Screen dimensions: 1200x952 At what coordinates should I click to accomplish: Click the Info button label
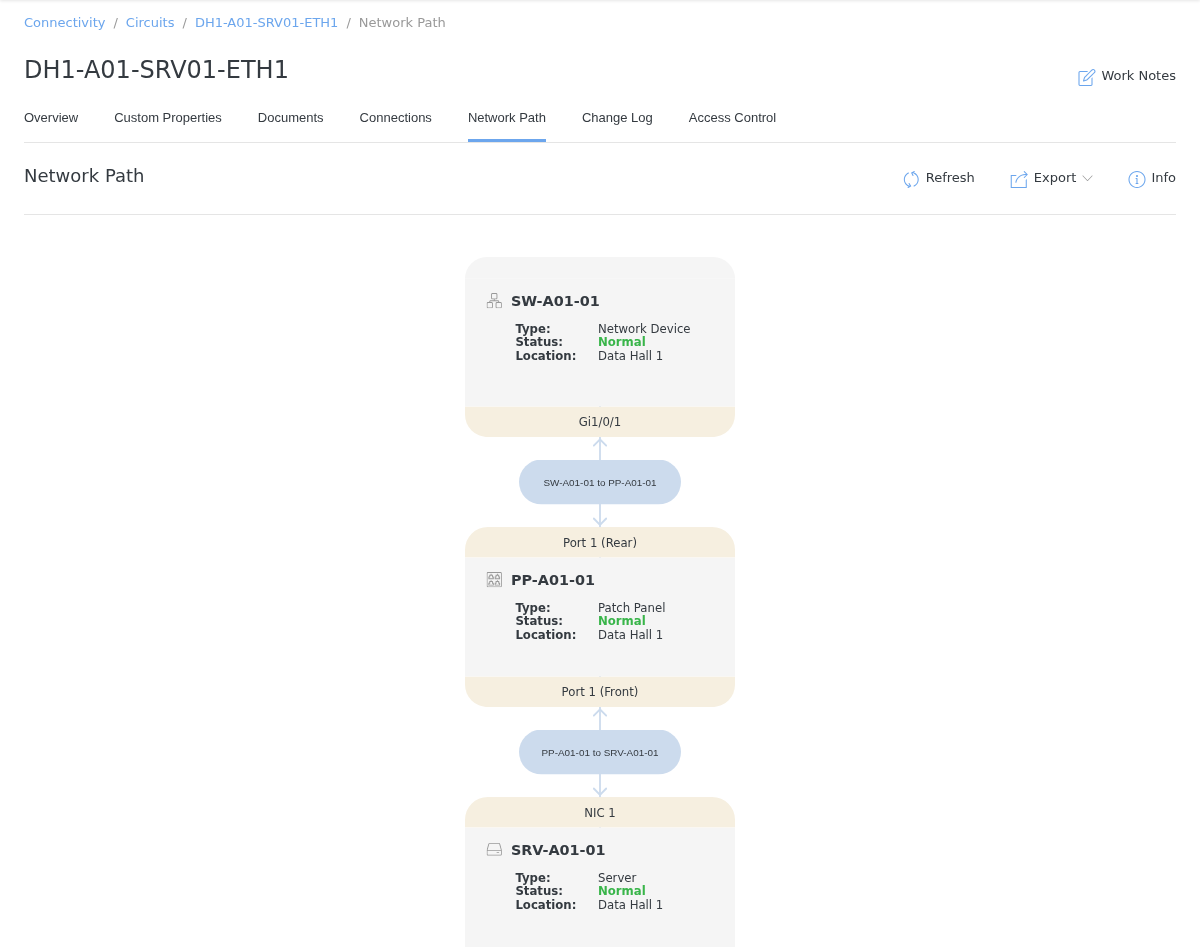coord(1164,178)
